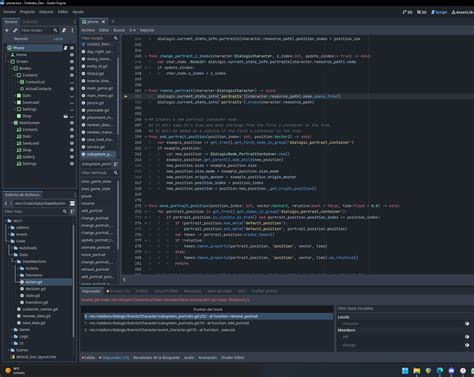
Task: Open File Explorer from the taskbar
Action: pyautogui.click(x=417, y=371)
